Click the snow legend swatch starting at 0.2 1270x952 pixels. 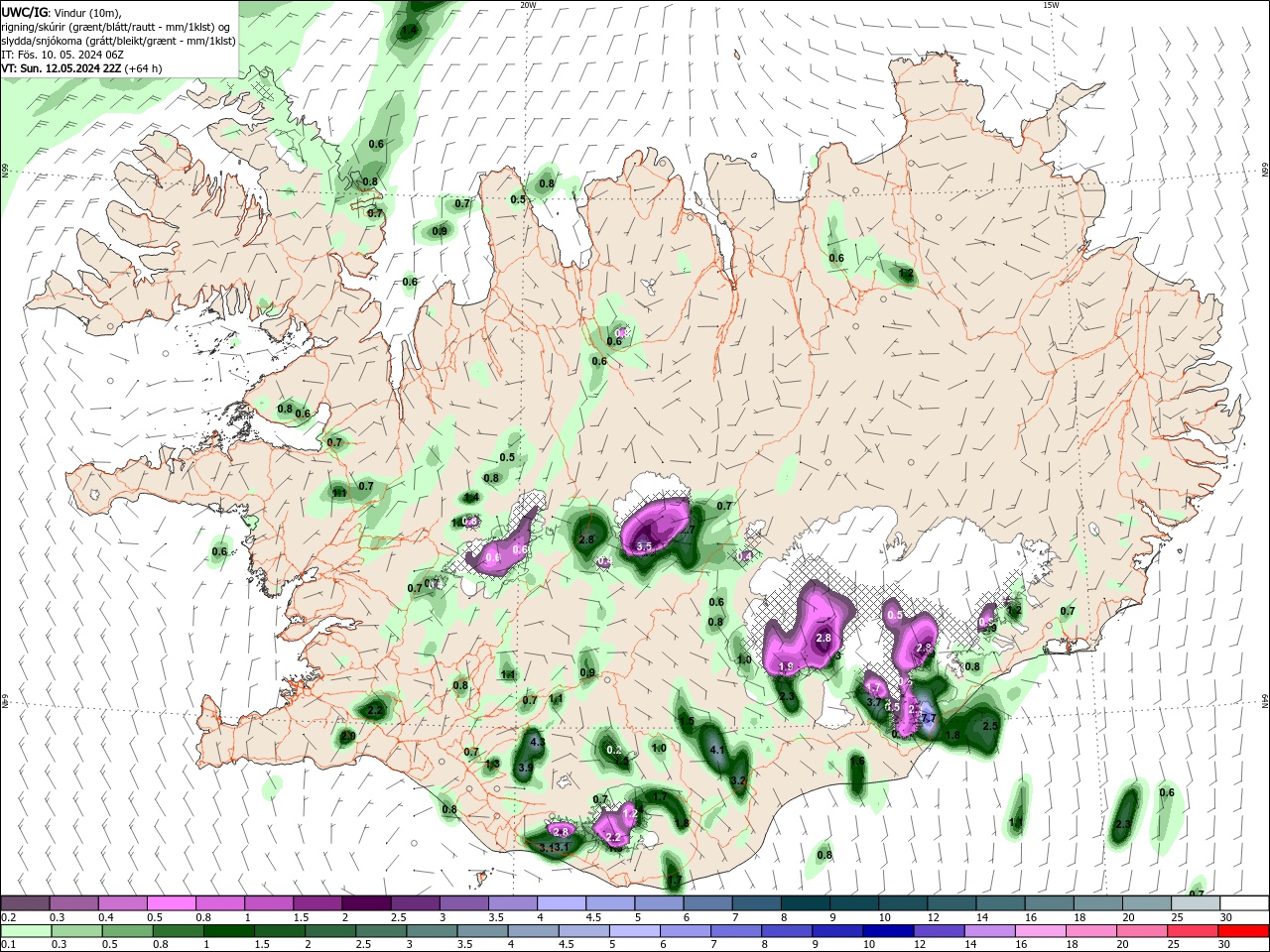25,902
